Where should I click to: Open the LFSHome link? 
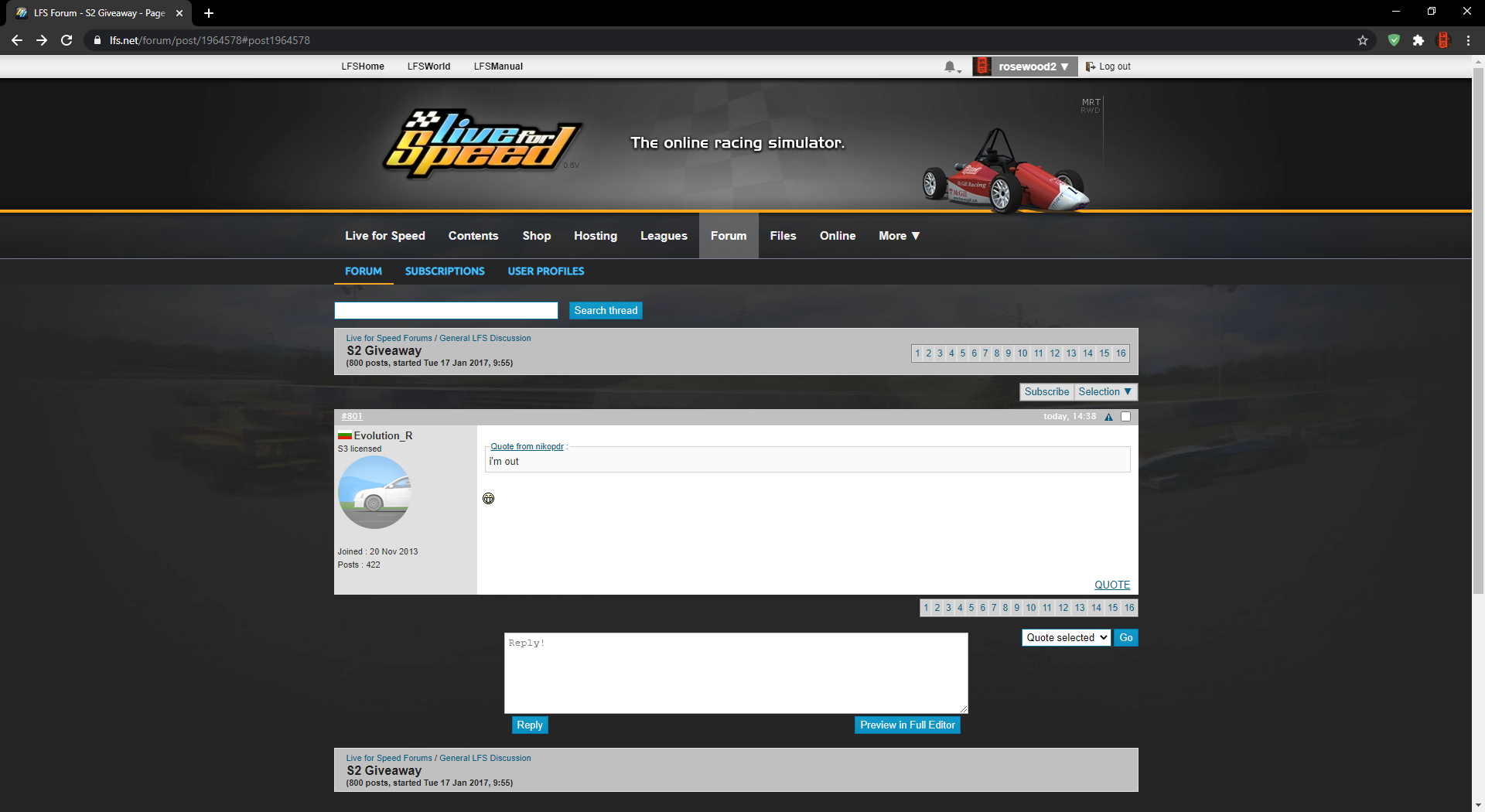pyautogui.click(x=363, y=67)
